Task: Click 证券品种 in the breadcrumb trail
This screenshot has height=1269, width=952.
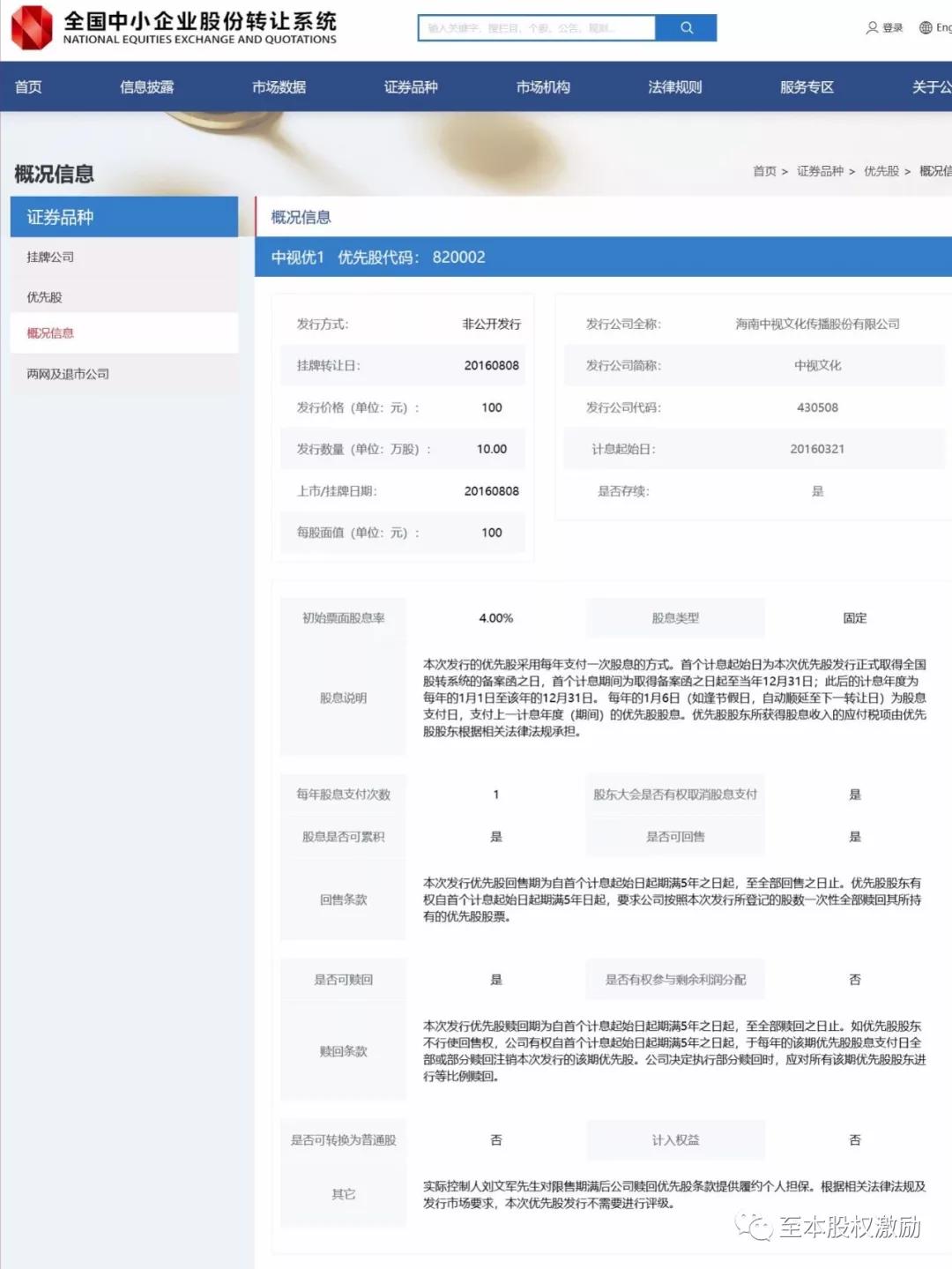Action: coord(820,174)
